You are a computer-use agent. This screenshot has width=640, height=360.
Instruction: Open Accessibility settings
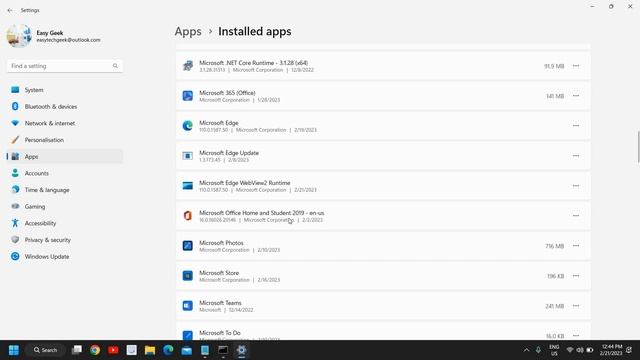(x=64, y=223)
